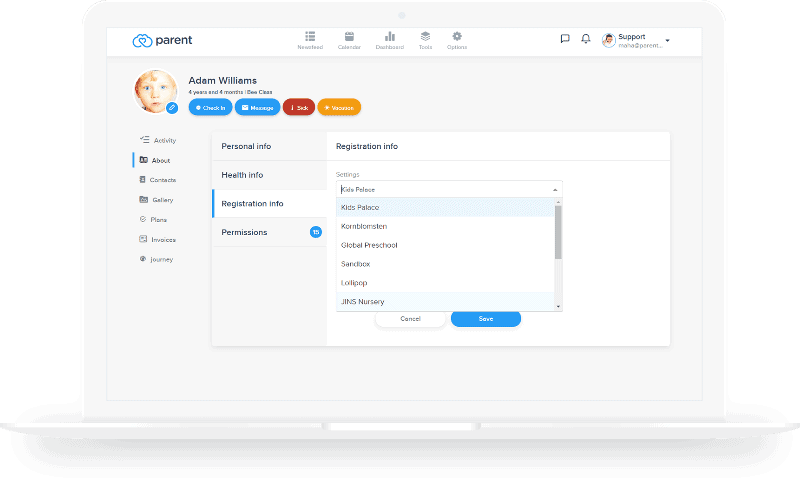Switch to the Health info tab
The height and width of the screenshot is (483, 800).
click(269, 175)
